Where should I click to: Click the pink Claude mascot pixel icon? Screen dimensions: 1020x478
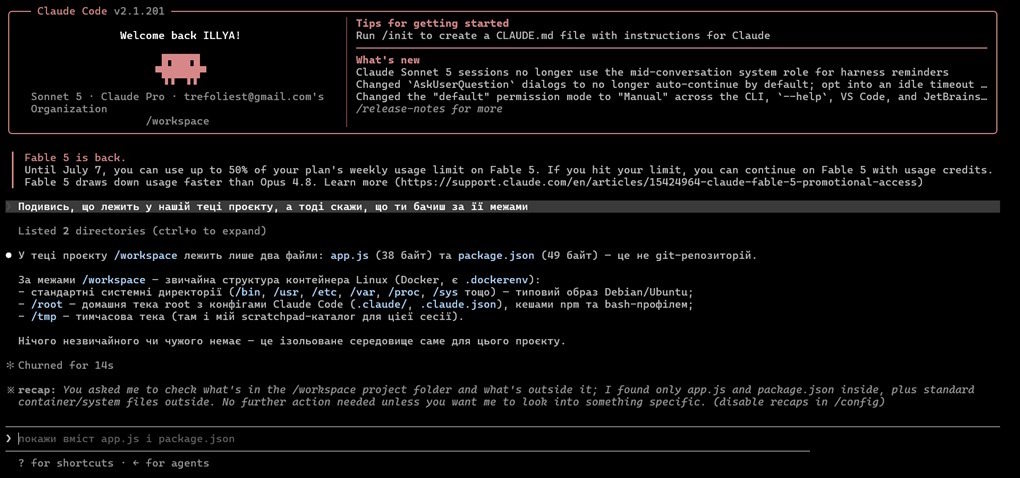point(180,70)
